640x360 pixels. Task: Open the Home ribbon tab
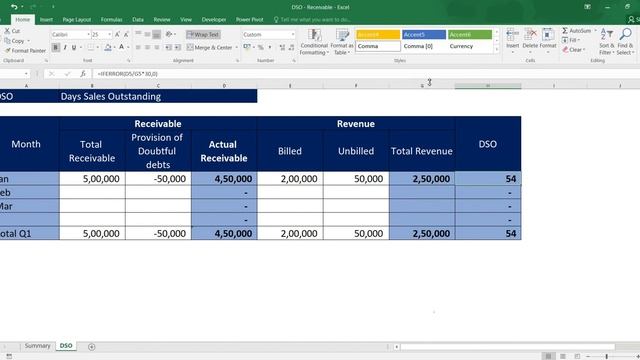[22, 20]
